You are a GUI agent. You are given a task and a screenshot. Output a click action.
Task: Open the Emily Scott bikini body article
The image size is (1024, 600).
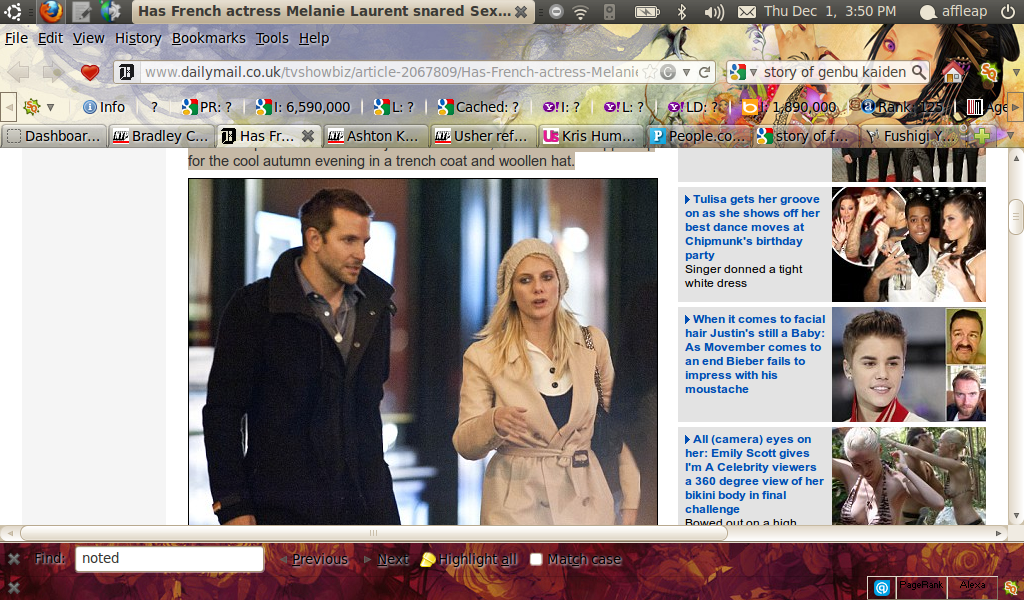(x=754, y=474)
